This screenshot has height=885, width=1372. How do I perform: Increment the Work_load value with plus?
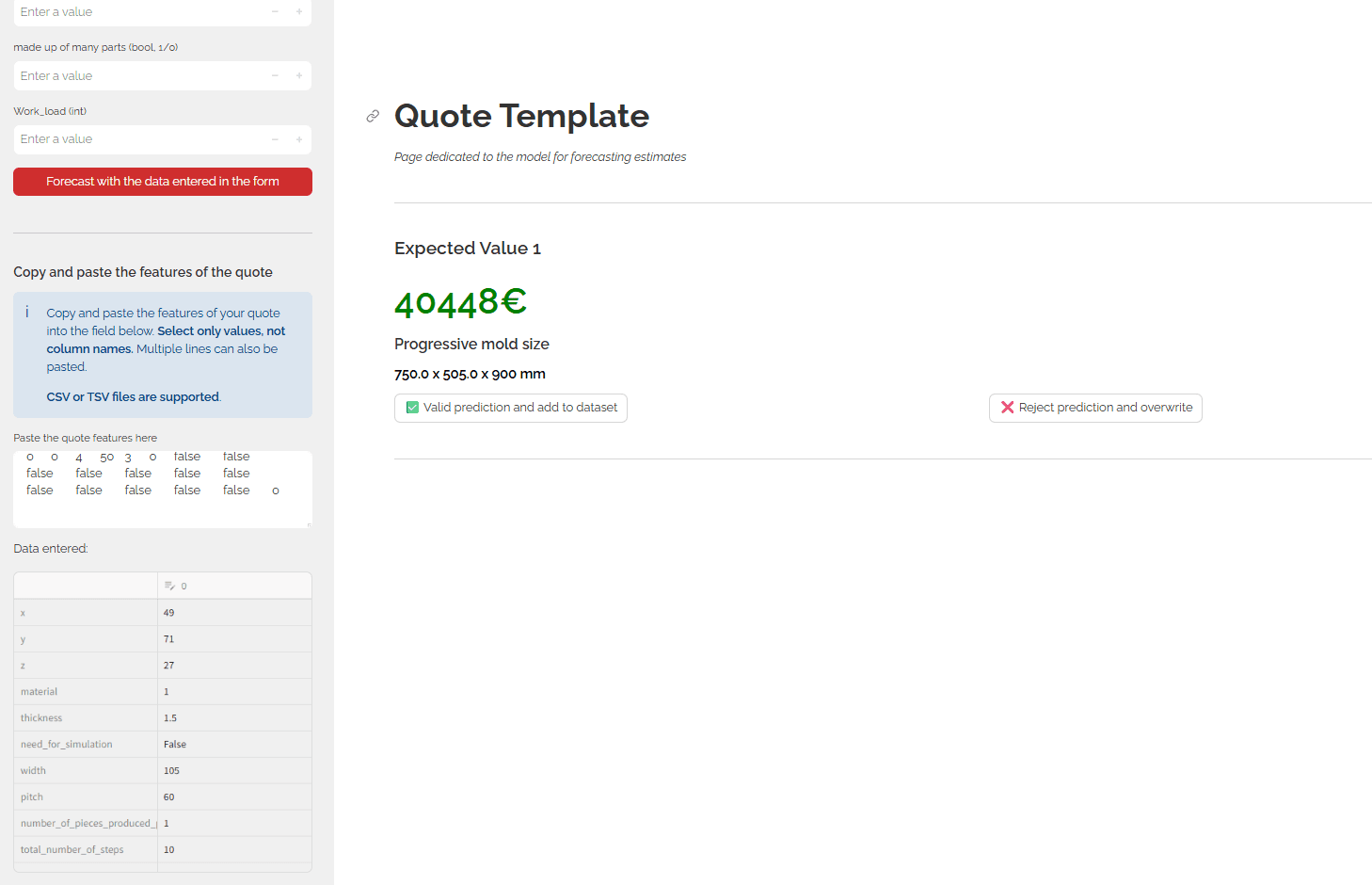299,139
